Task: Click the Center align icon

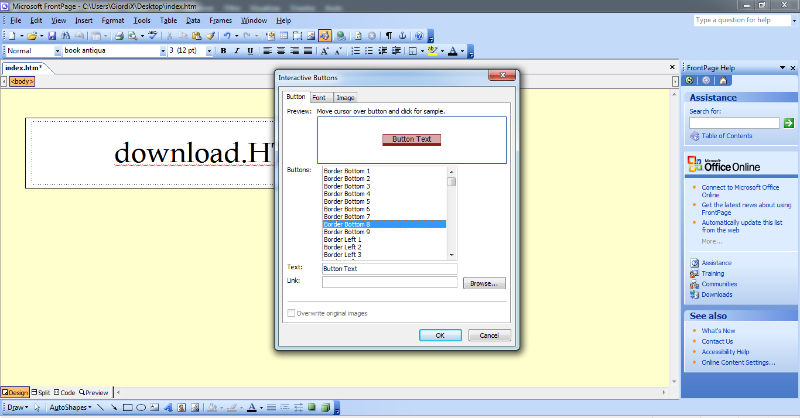Action: click(281, 50)
